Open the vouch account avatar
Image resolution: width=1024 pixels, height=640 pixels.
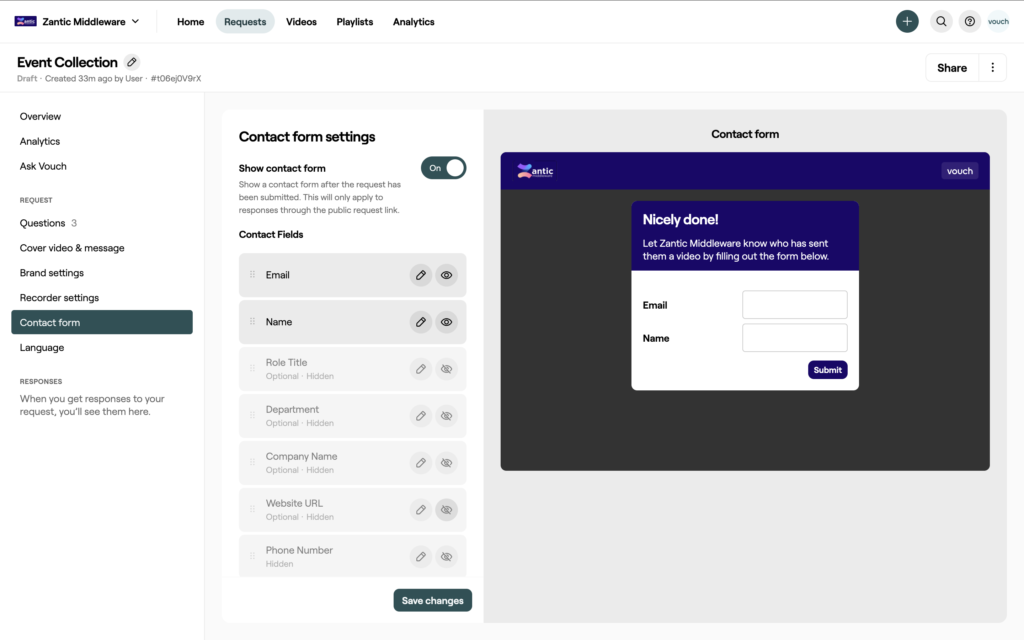tap(998, 22)
